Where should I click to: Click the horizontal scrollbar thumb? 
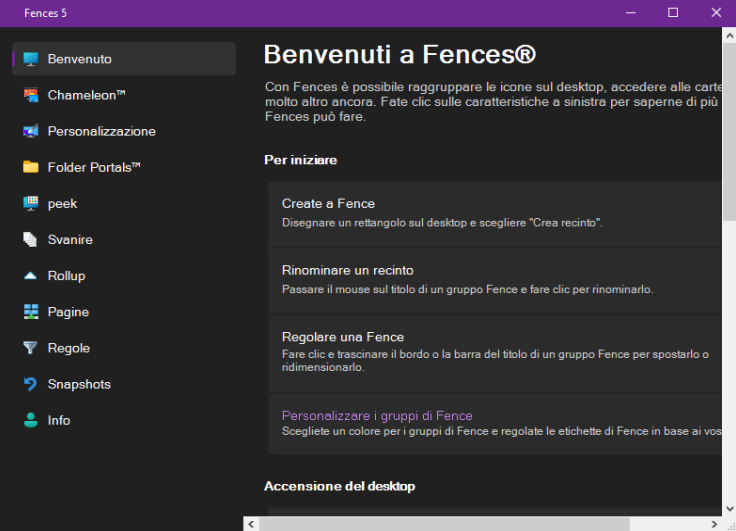pyautogui.click(x=445, y=524)
